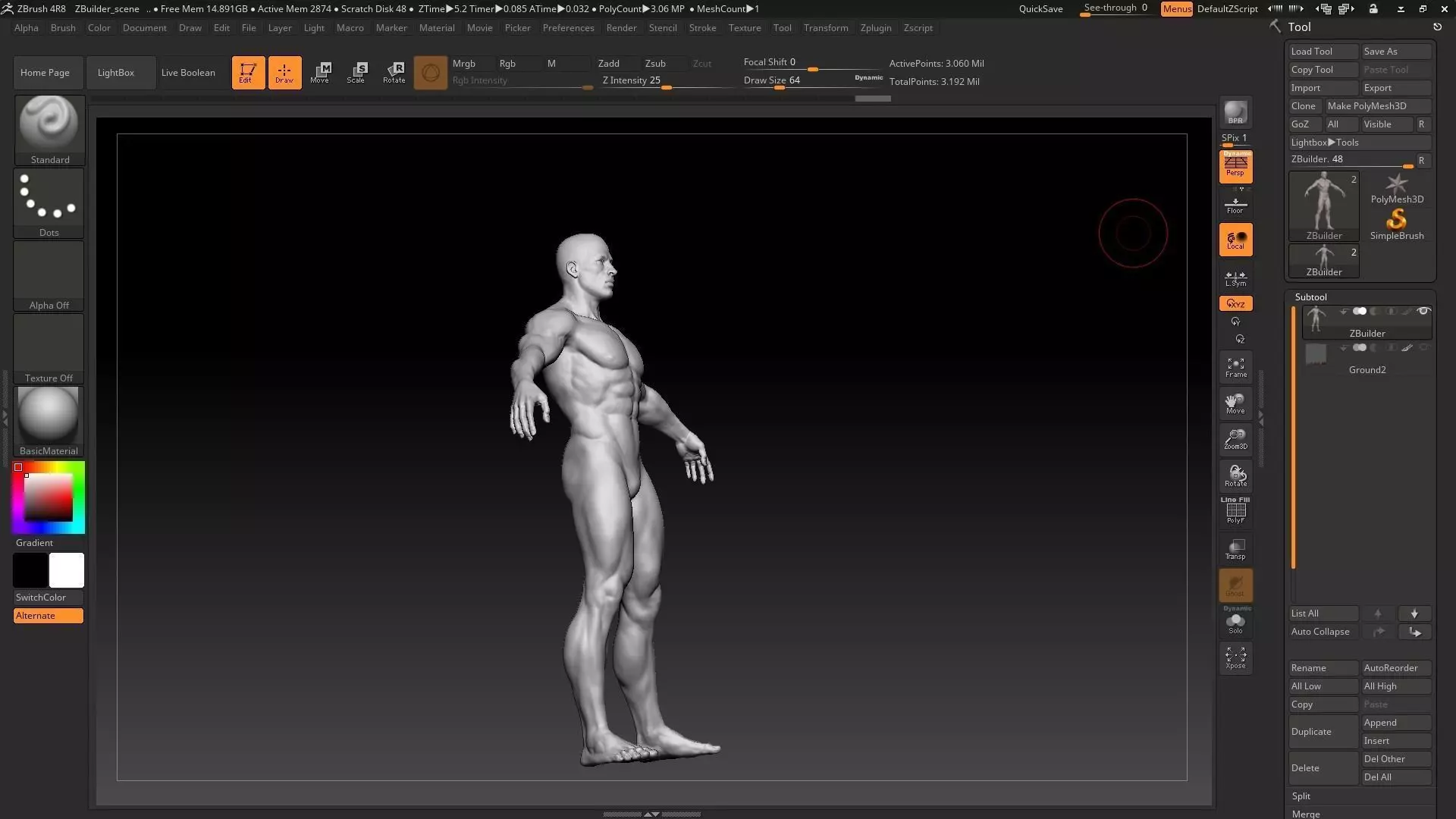Click the Xpose icon

coord(1235,657)
